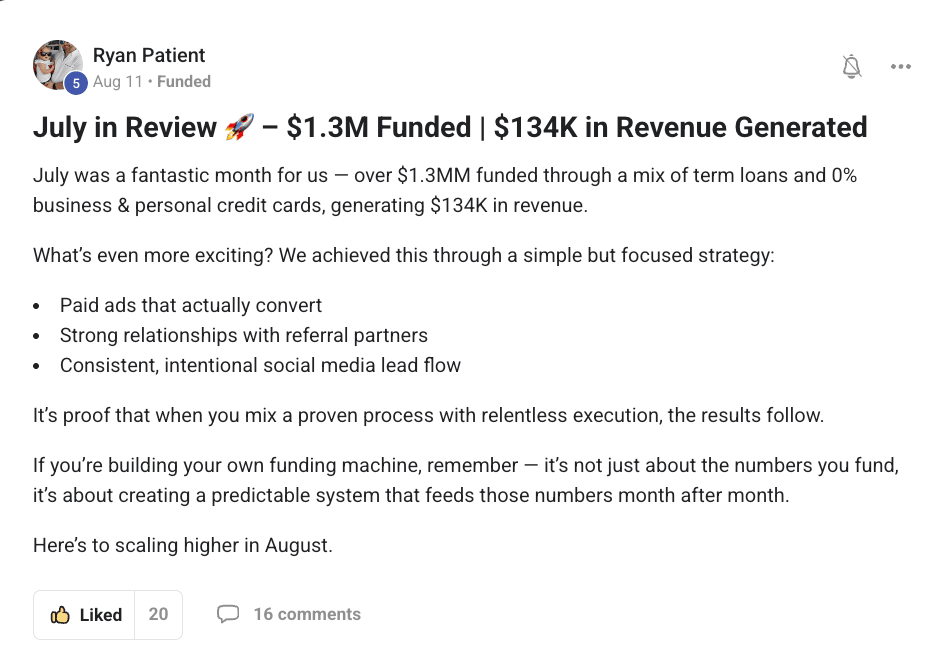Toggle the post notification bell icon
This screenshot has height=650, width=943.
[852, 67]
